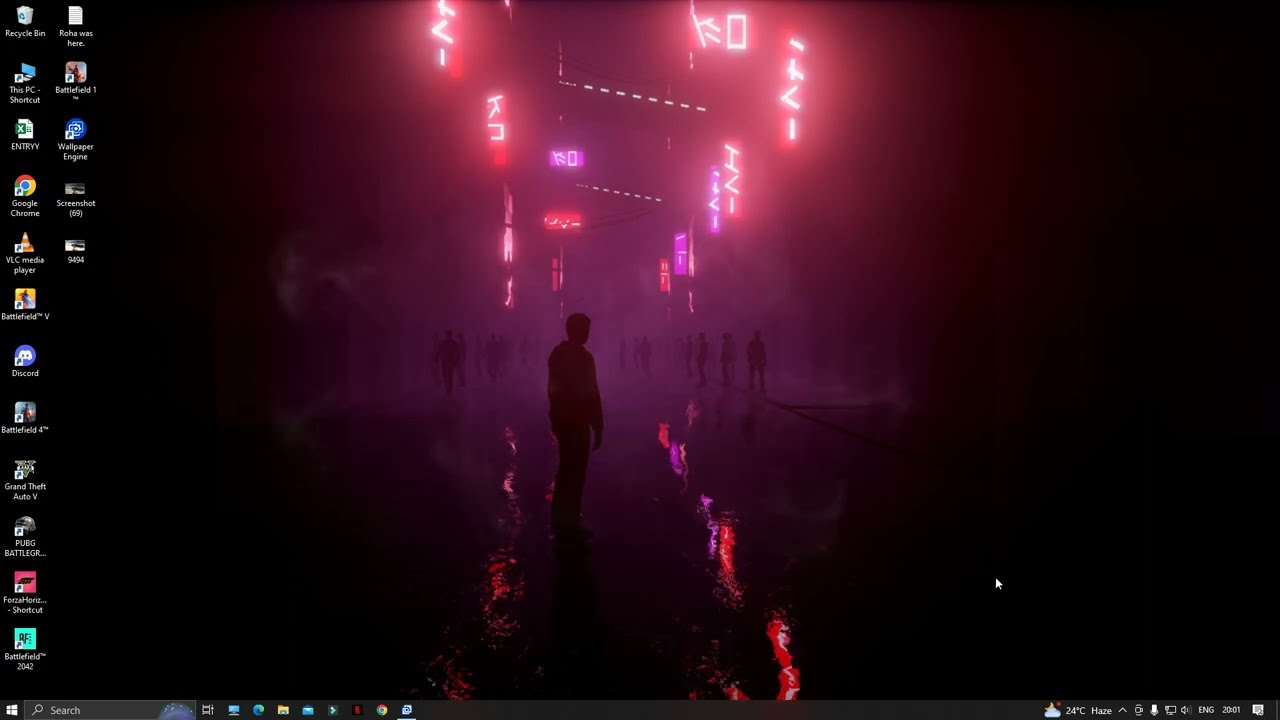
Task: Switch the ENG input language indicator
Action: (x=1206, y=710)
